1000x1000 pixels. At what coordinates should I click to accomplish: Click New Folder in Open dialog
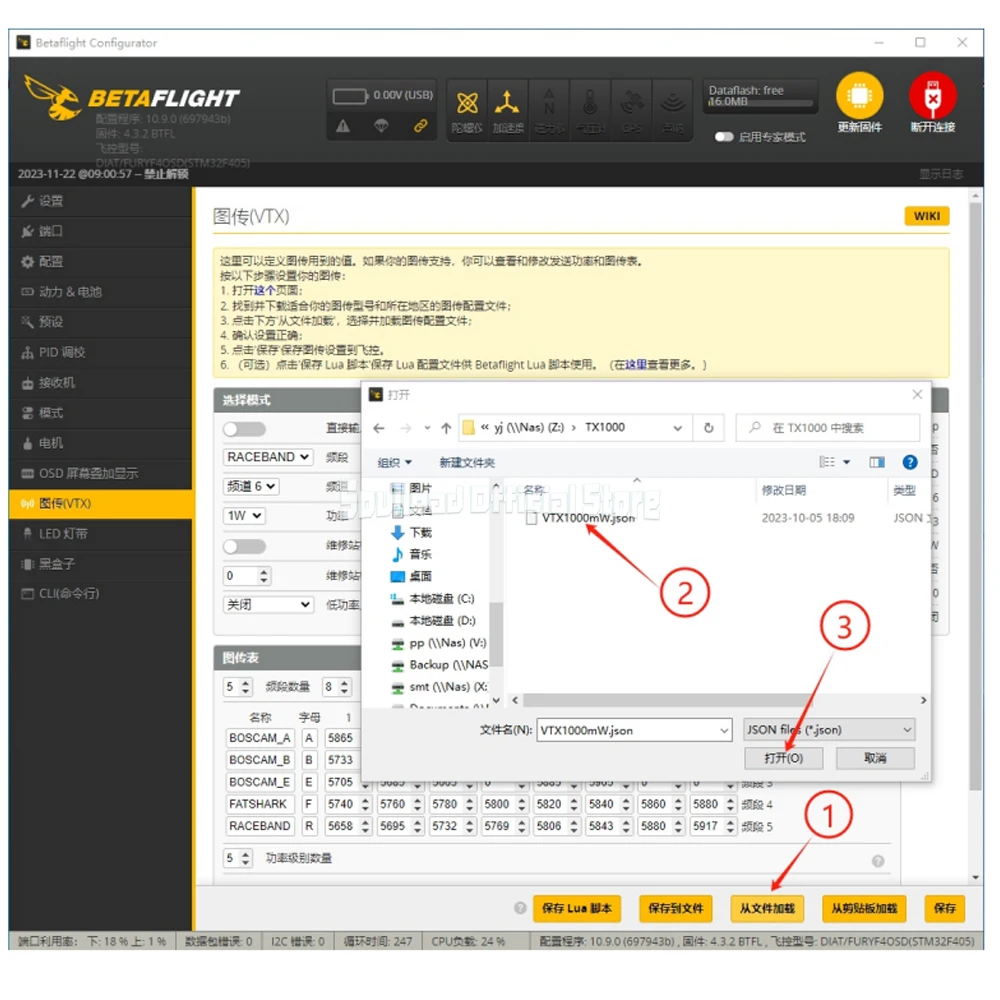click(x=467, y=462)
